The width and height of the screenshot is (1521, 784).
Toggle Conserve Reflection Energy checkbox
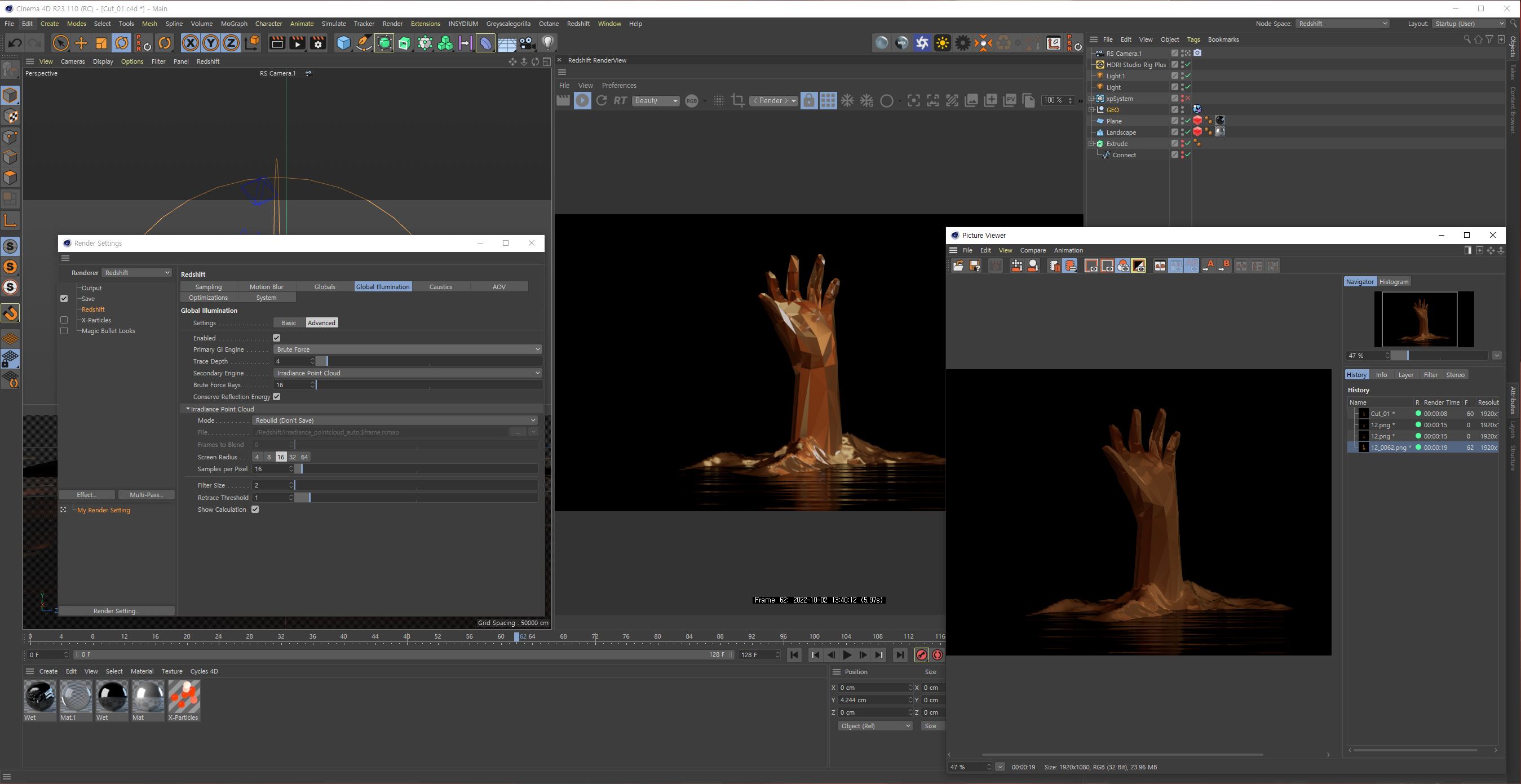[x=276, y=397]
